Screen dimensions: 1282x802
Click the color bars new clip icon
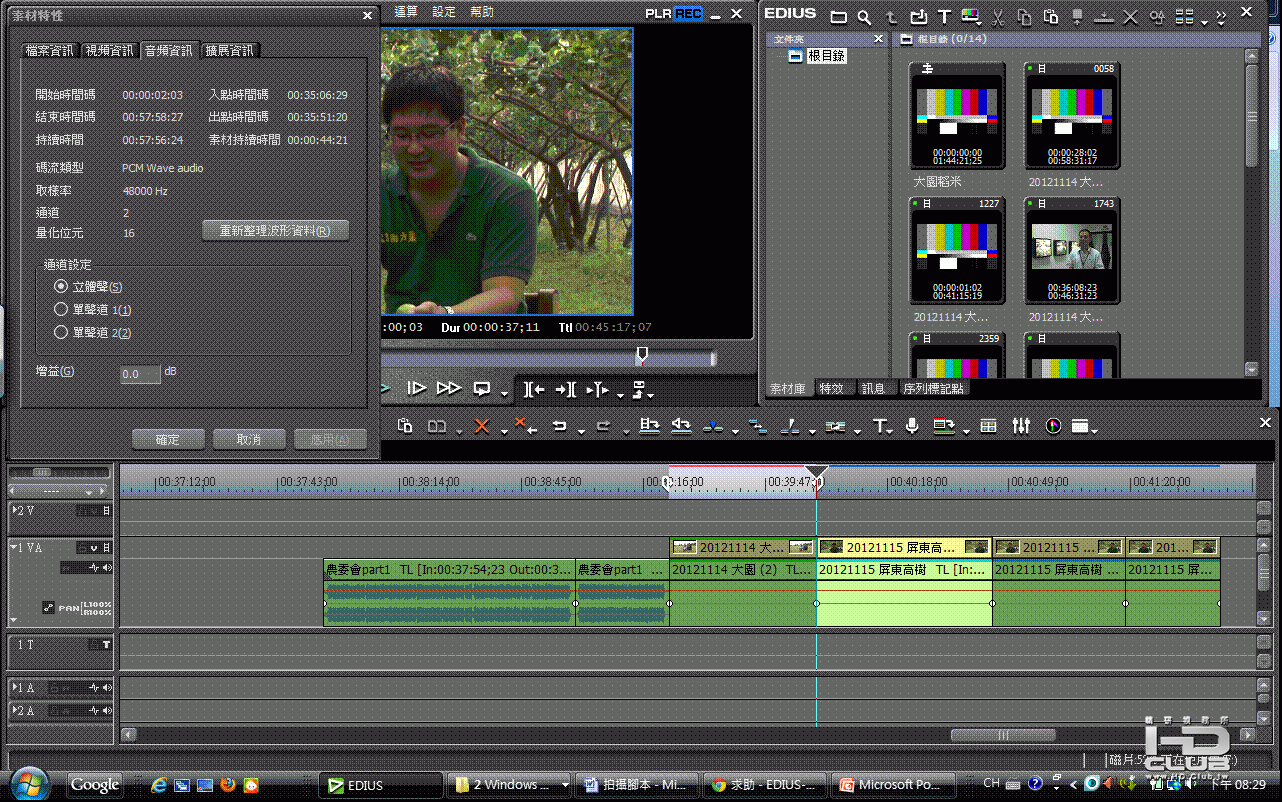pyautogui.click(x=969, y=16)
